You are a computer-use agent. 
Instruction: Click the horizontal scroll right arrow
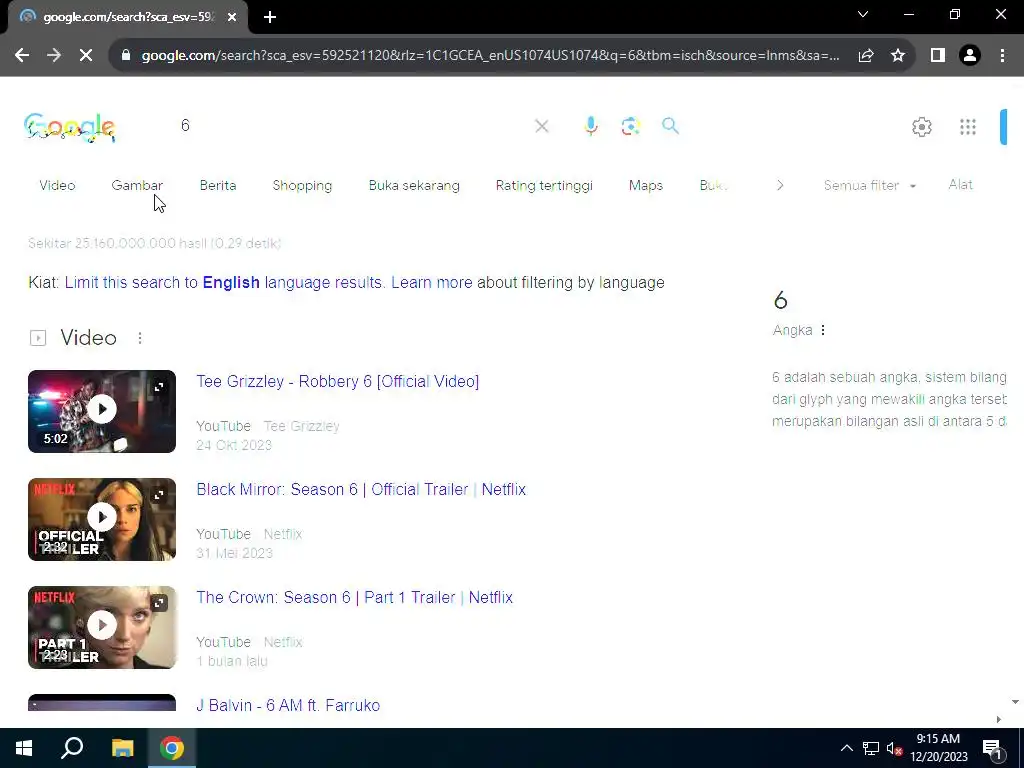[999, 719]
